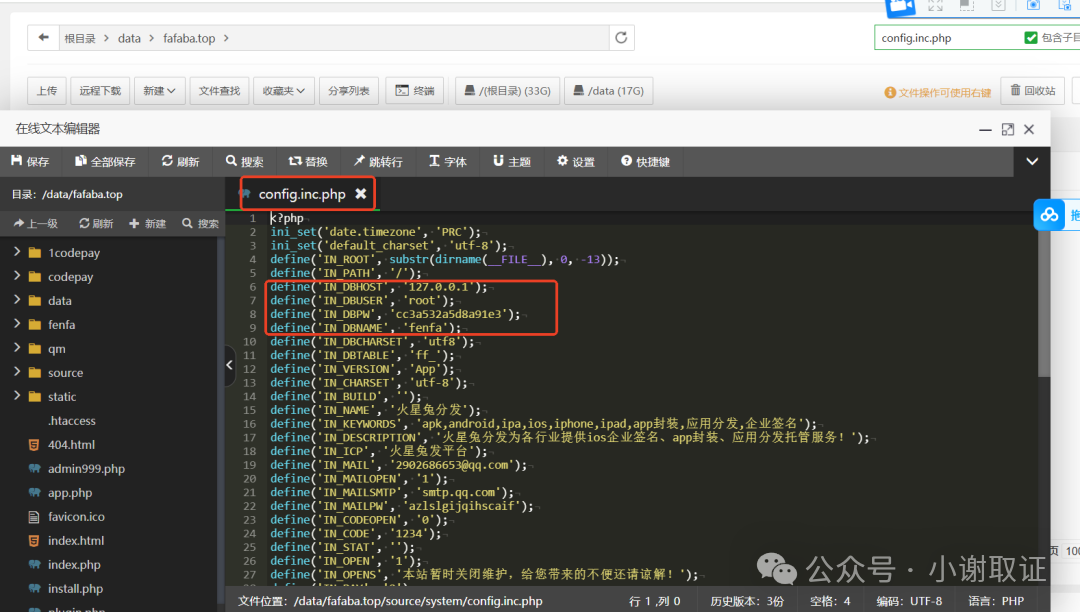Click the 行 1, 列 0 cursor position
1080x612 pixels.
654,601
